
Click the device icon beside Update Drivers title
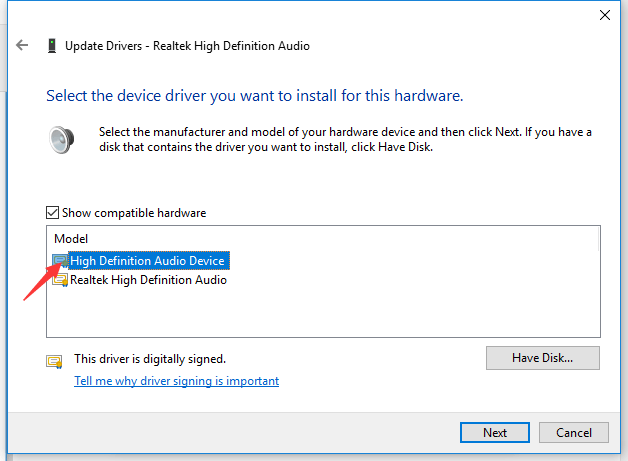pyautogui.click(x=51, y=46)
